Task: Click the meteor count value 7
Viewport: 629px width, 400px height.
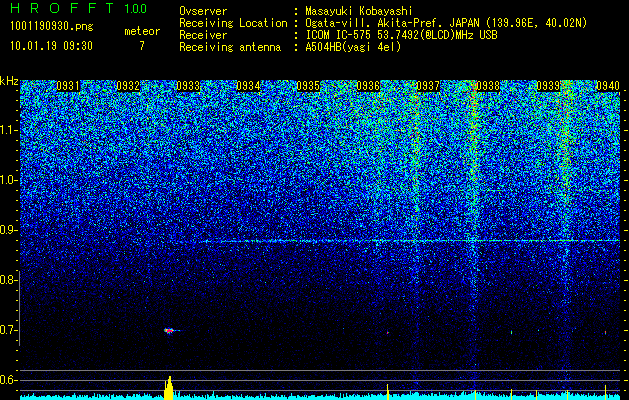Action: click(142, 46)
